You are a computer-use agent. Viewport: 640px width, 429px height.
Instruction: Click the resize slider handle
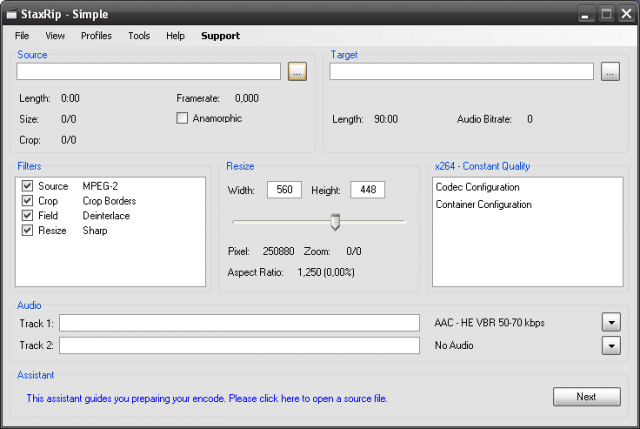[335, 221]
